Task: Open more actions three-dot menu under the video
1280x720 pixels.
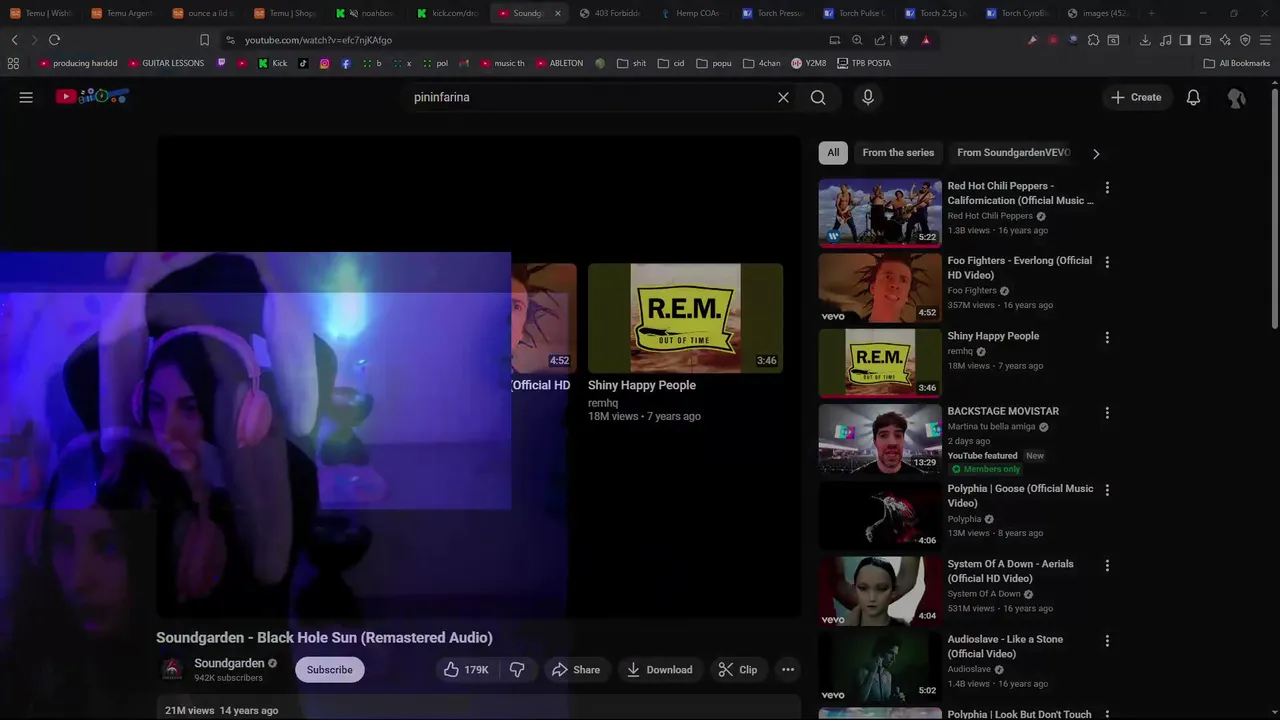Action: point(788,670)
